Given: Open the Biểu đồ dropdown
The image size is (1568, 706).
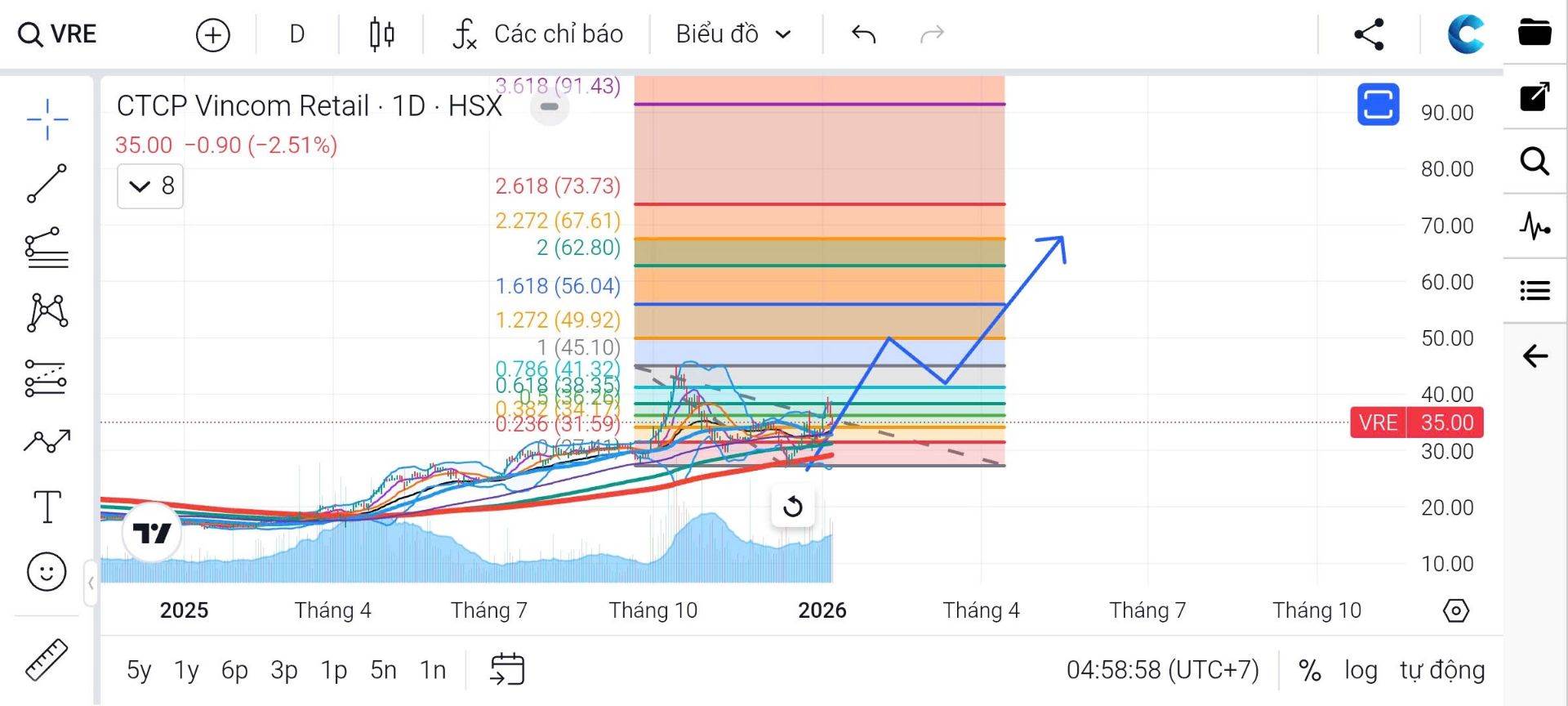Looking at the screenshot, I should pos(733,34).
